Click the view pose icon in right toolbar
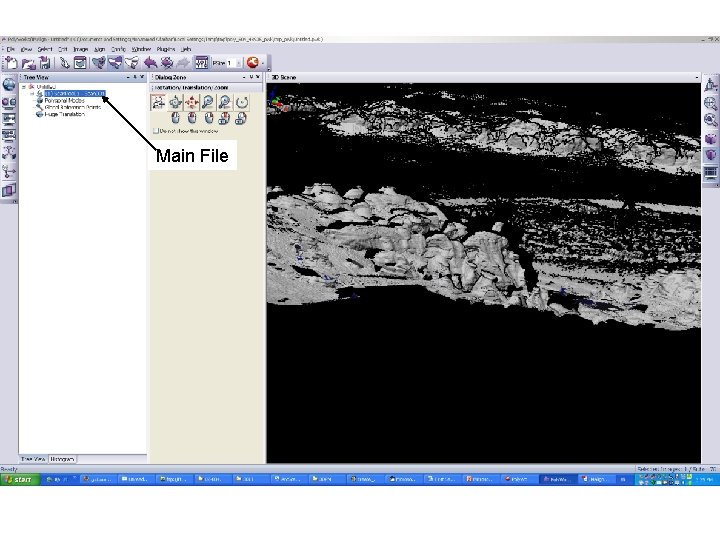The width and height of the screenshot is (720, 540). pos(710,85)
